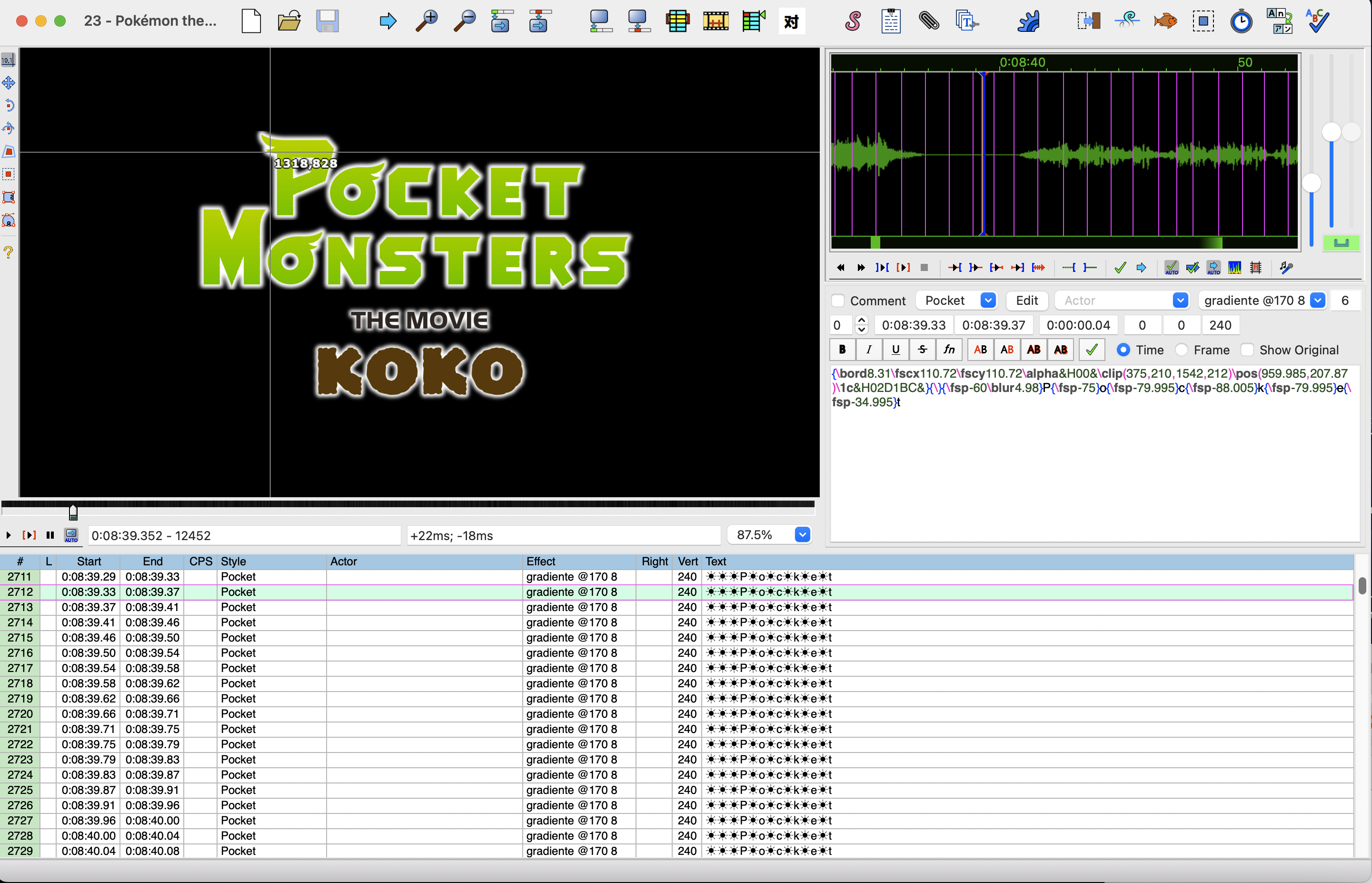The image size is (1372, 883).
Task: Open the Attachments paperclip icon
Action: pos(928,21)
